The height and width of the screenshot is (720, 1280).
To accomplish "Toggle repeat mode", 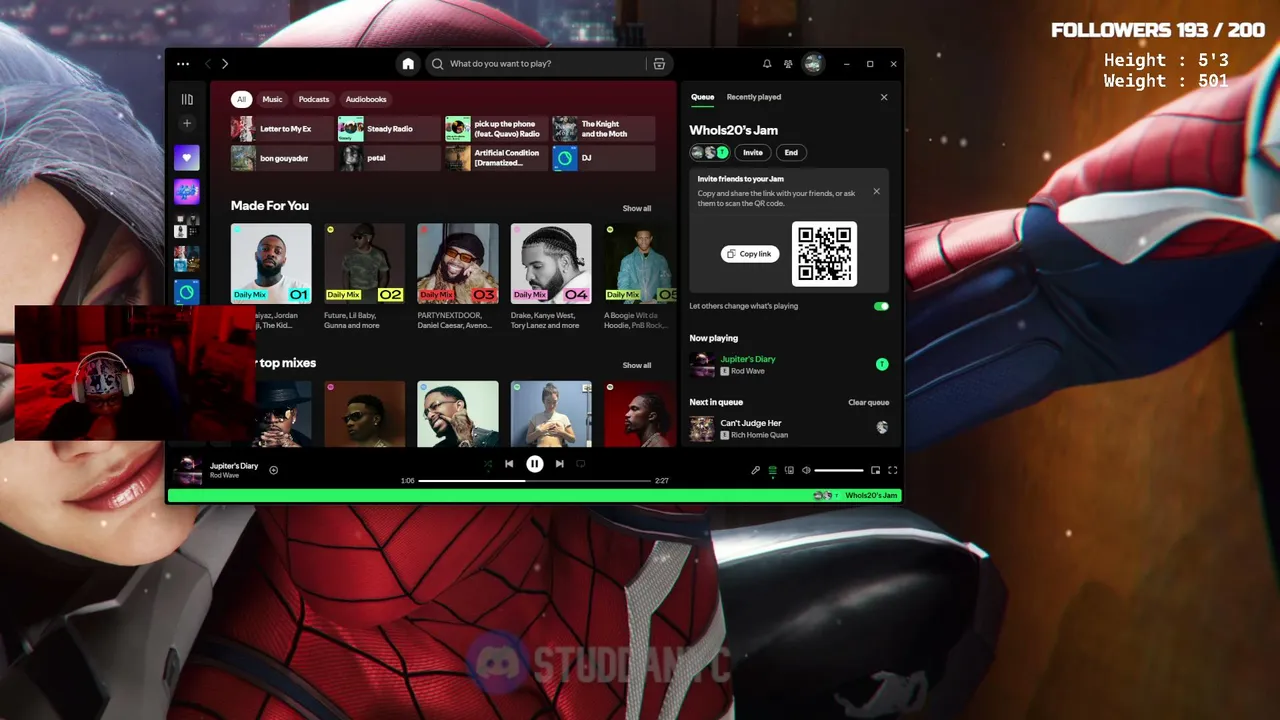I will pos(581,464).
